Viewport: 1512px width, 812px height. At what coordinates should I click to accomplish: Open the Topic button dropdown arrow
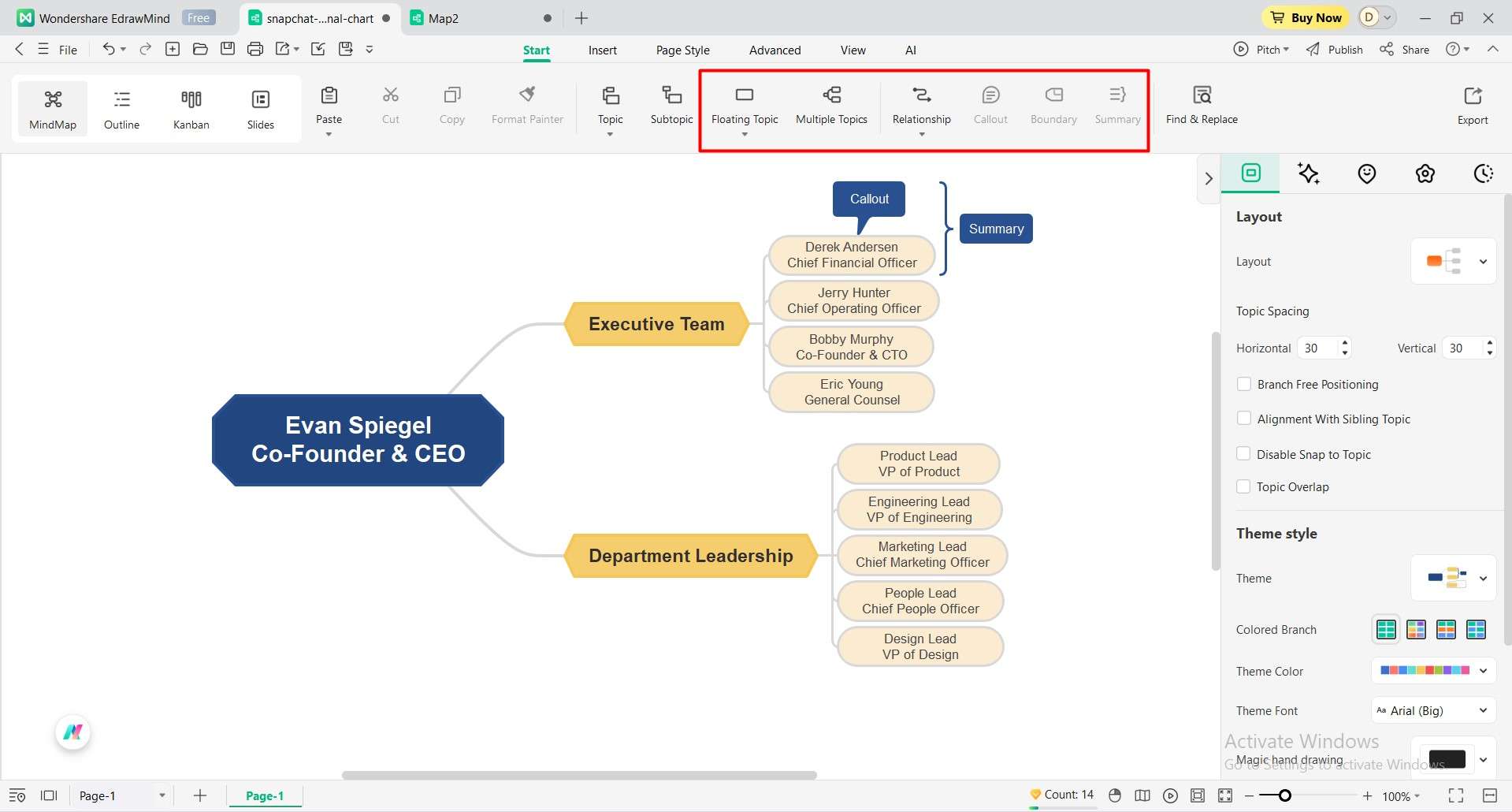click(x=610, y=134)
